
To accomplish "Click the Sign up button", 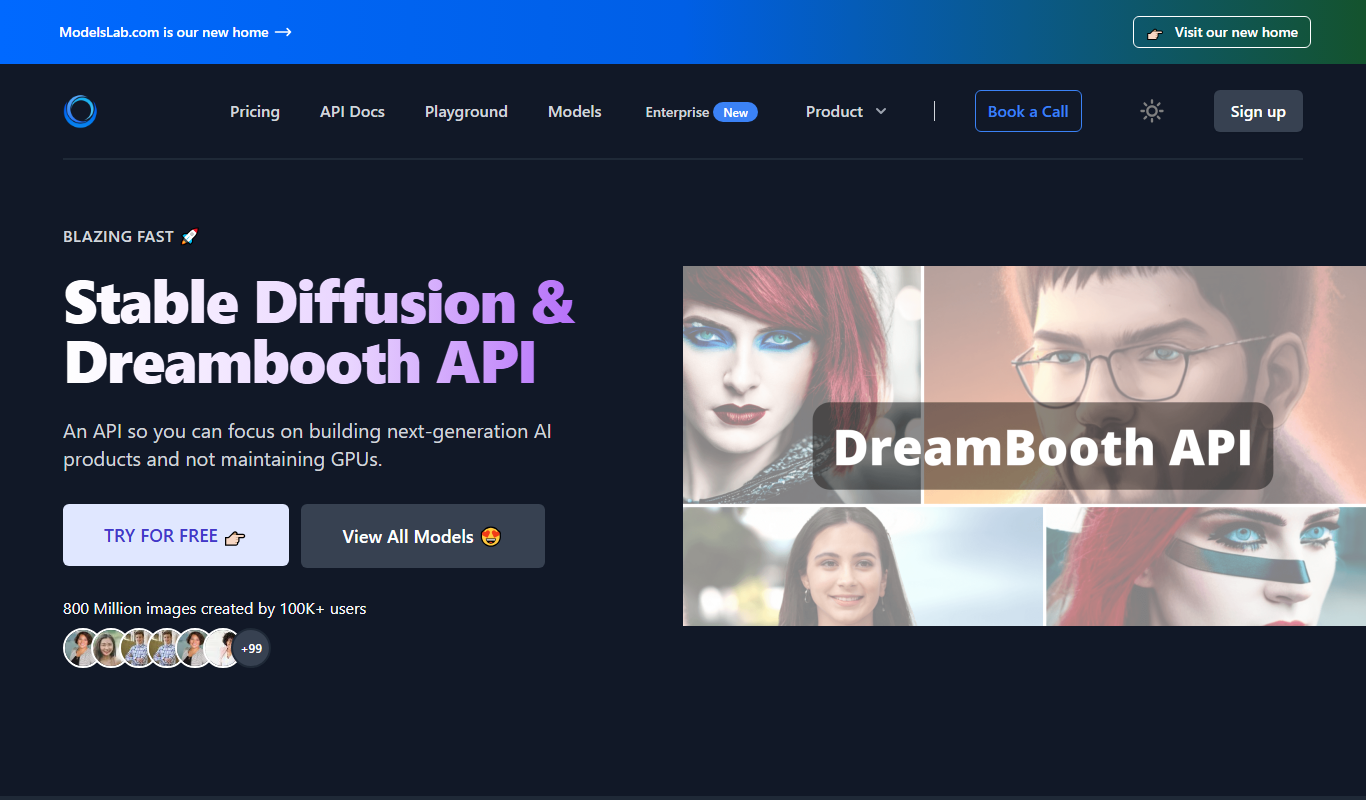I will tap(1258, 111).
